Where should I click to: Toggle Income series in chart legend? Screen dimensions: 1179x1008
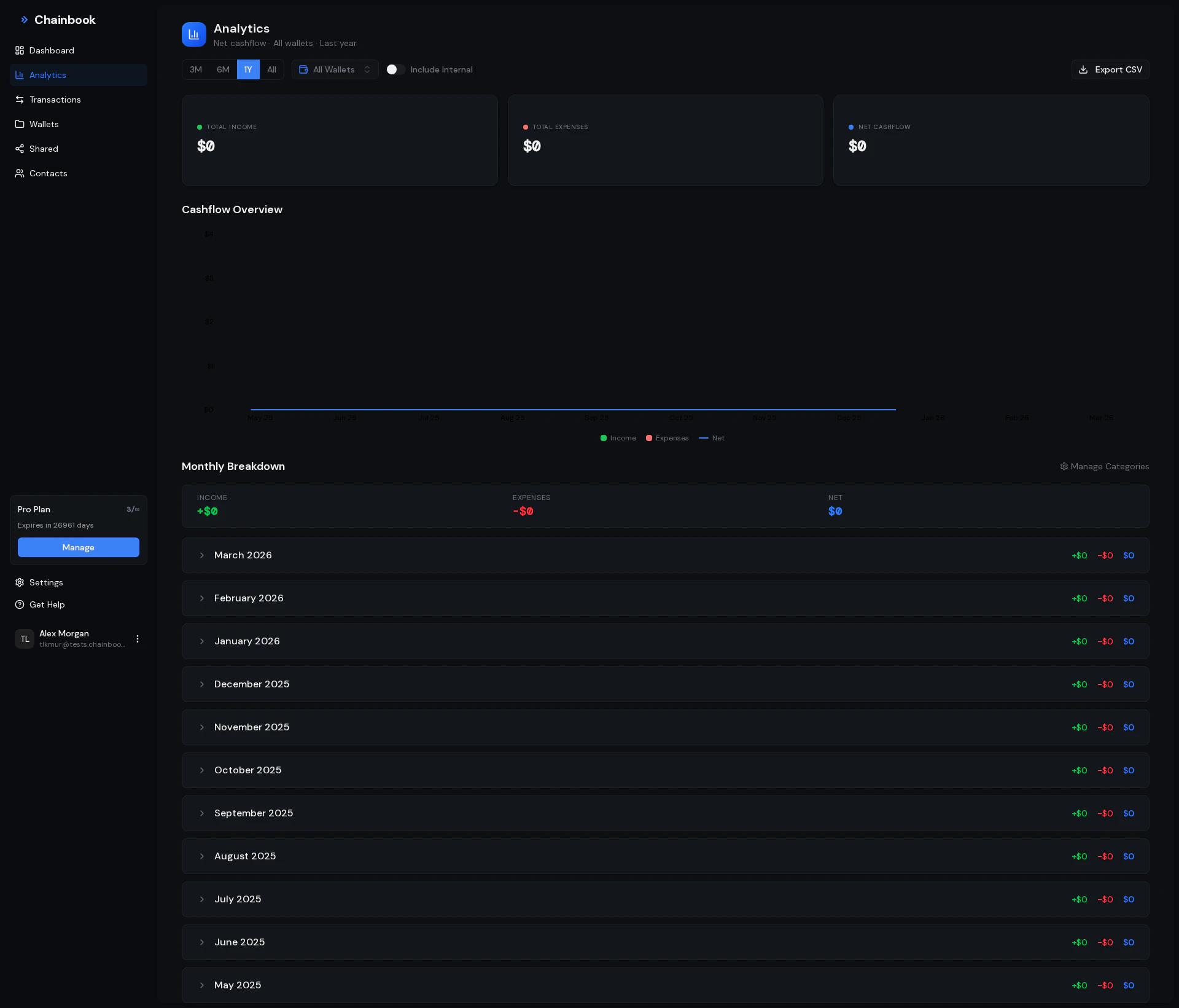618,438
